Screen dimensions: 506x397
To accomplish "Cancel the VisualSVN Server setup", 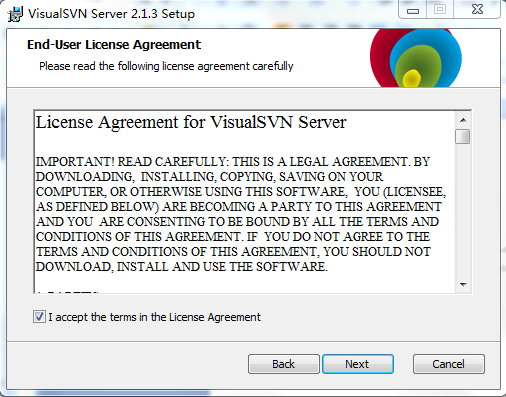I will [449, 364].
